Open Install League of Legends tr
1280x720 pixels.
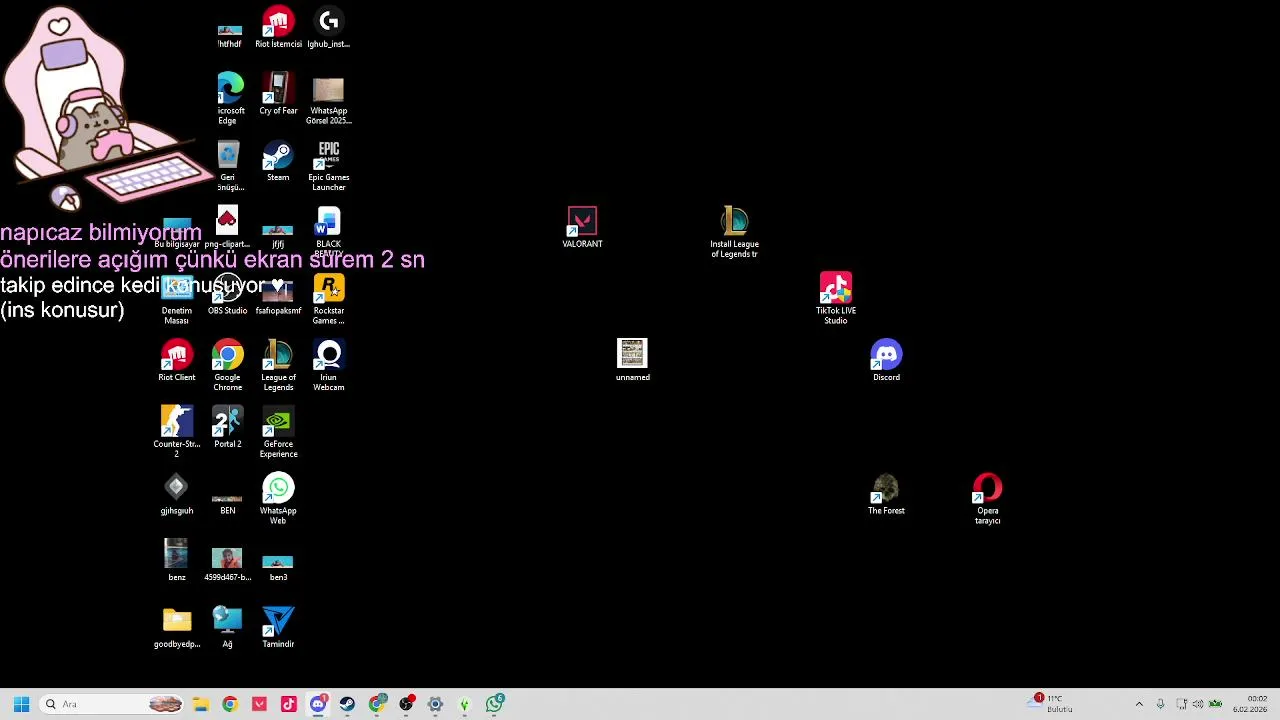click(735, 233)
